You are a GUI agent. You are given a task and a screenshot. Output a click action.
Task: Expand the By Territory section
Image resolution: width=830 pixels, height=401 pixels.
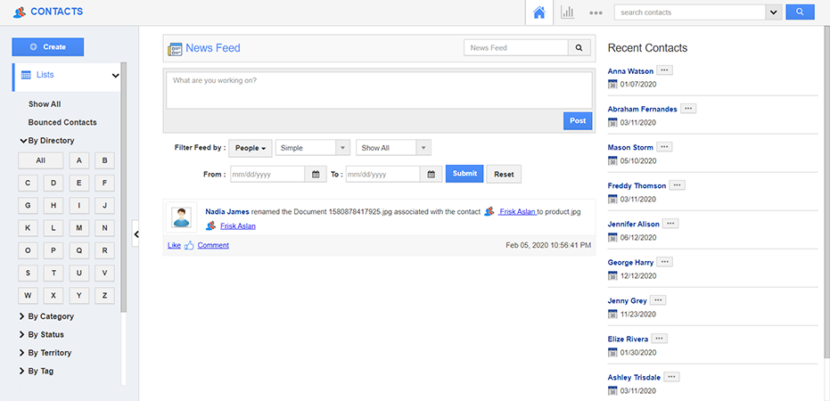[x=49, y=353]
